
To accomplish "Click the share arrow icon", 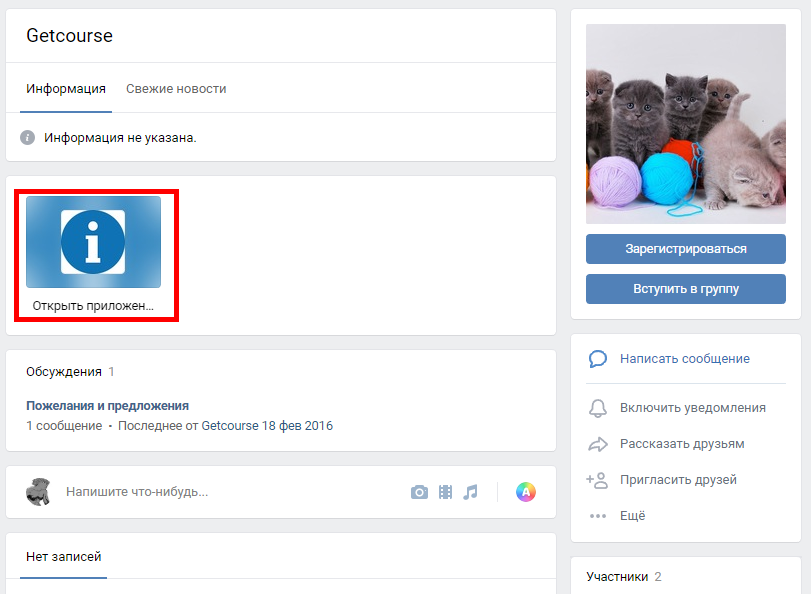I will tap(598, 444).
